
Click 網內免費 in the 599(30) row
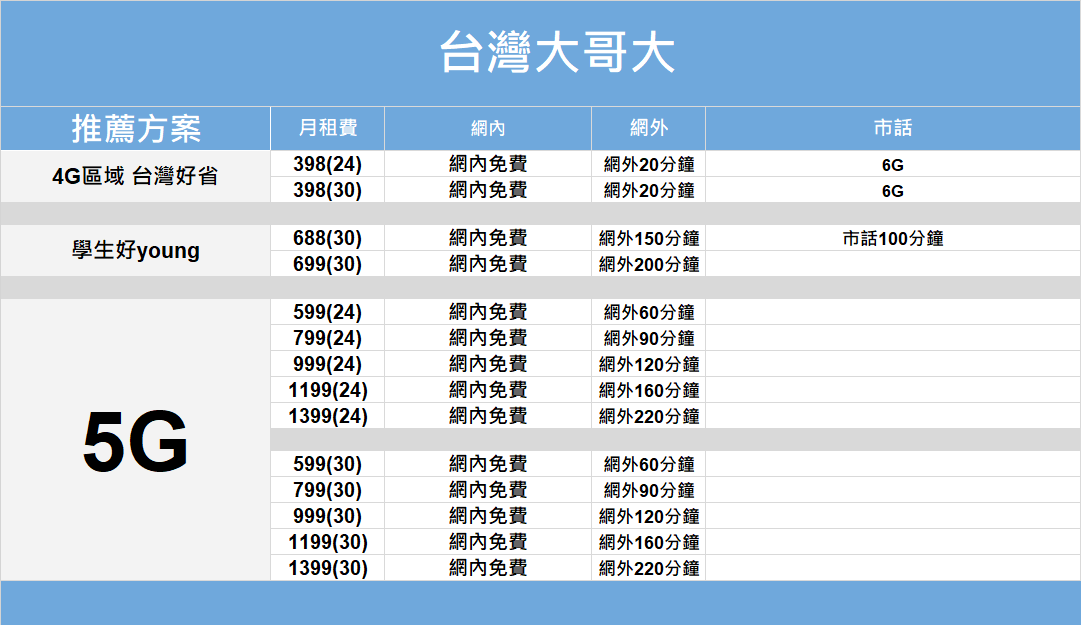tap(487, 464)
